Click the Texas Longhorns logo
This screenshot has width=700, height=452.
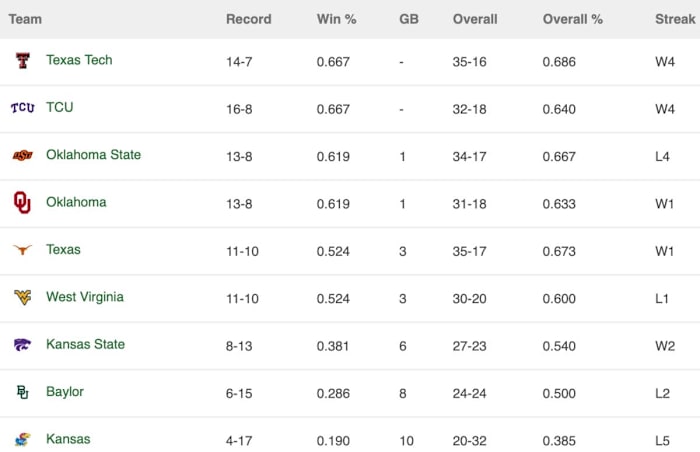[22, 250]
